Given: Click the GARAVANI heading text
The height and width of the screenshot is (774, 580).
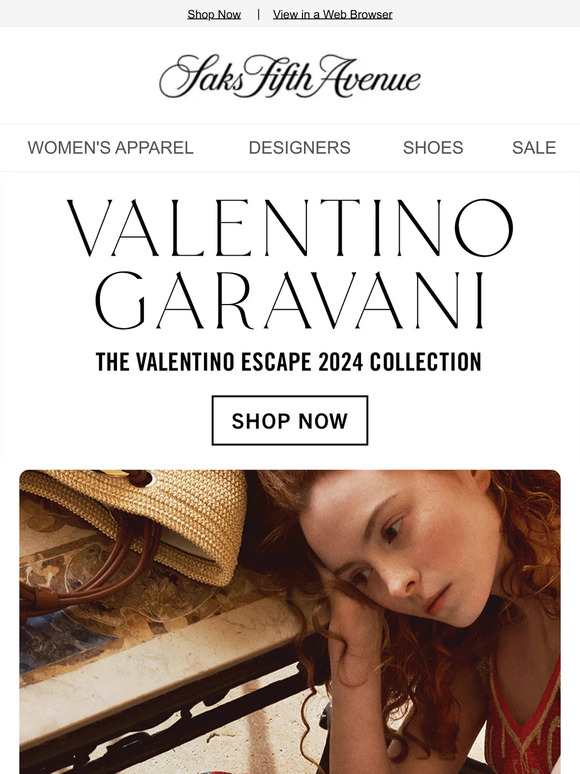Looking at the screenshot, I should pos(290,300).
